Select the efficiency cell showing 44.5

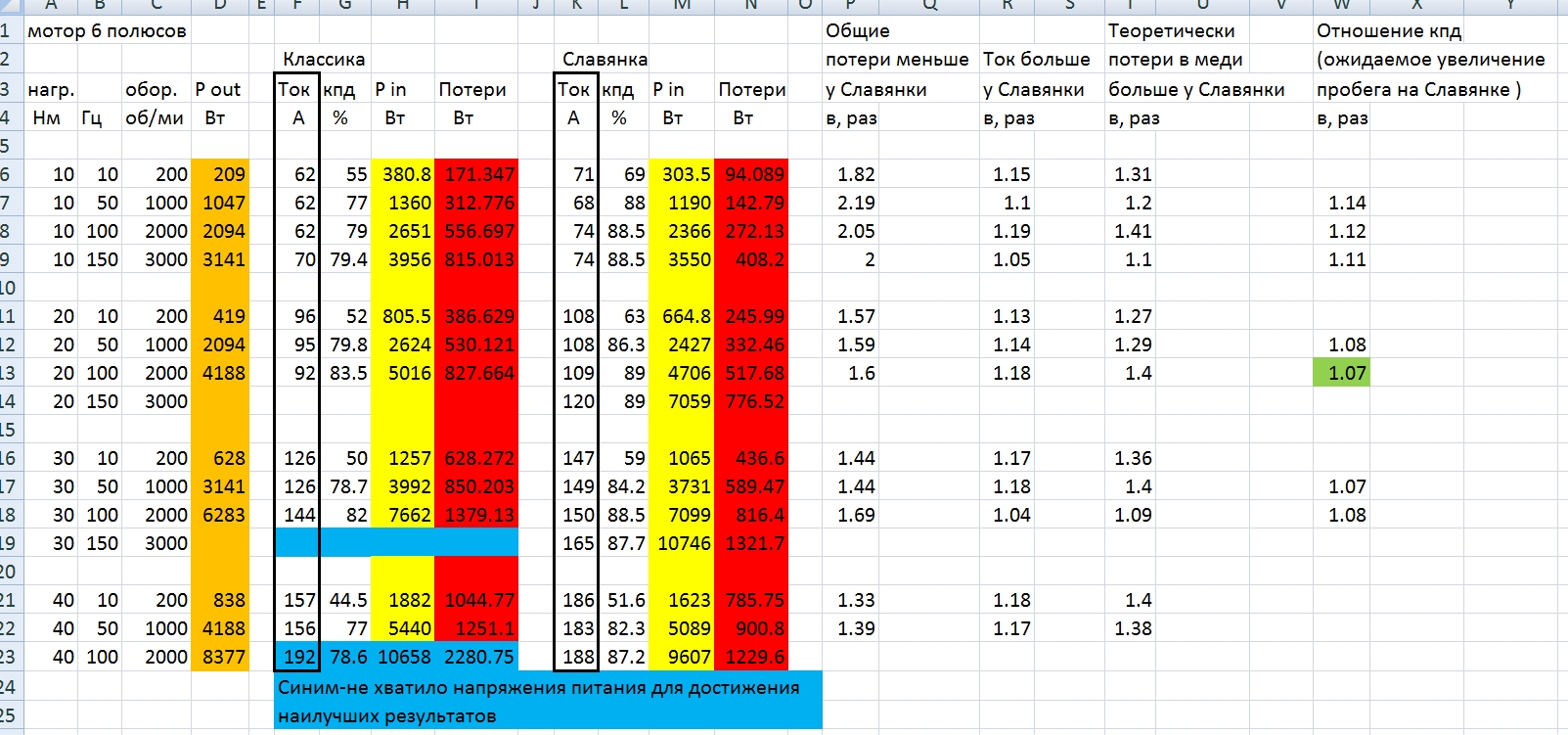346,600
